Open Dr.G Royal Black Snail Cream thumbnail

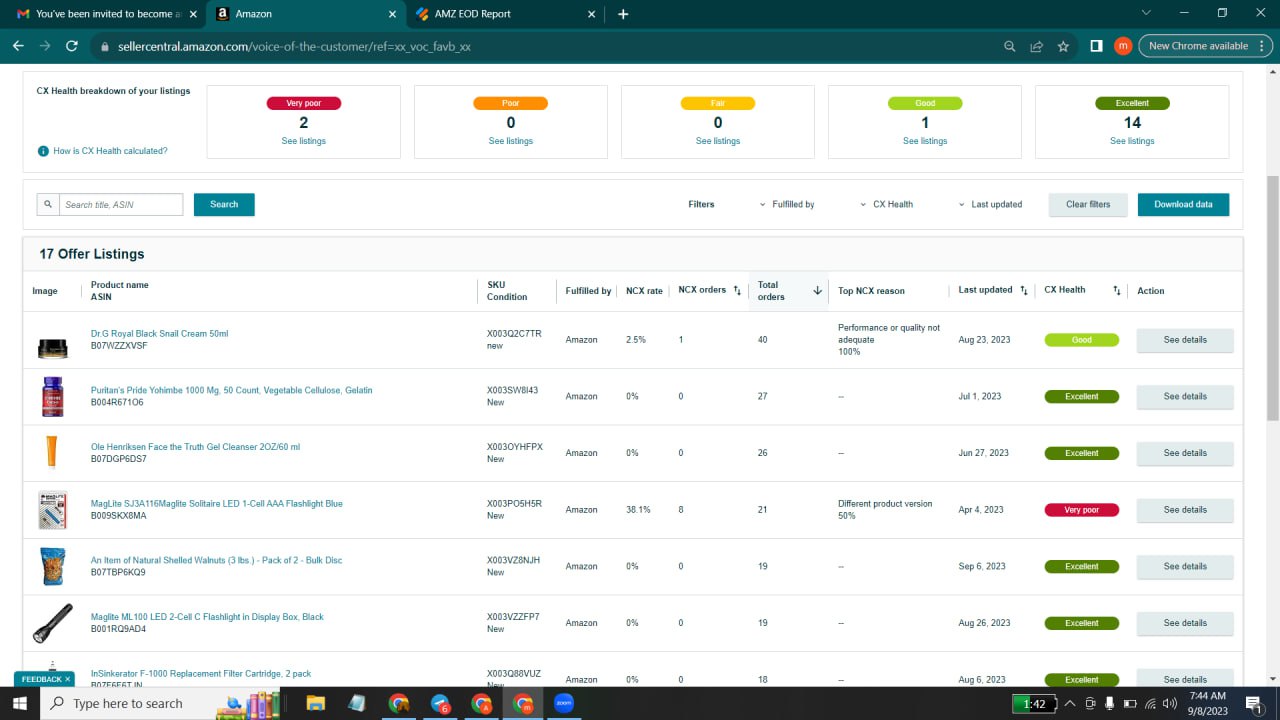tap(52, 348)
